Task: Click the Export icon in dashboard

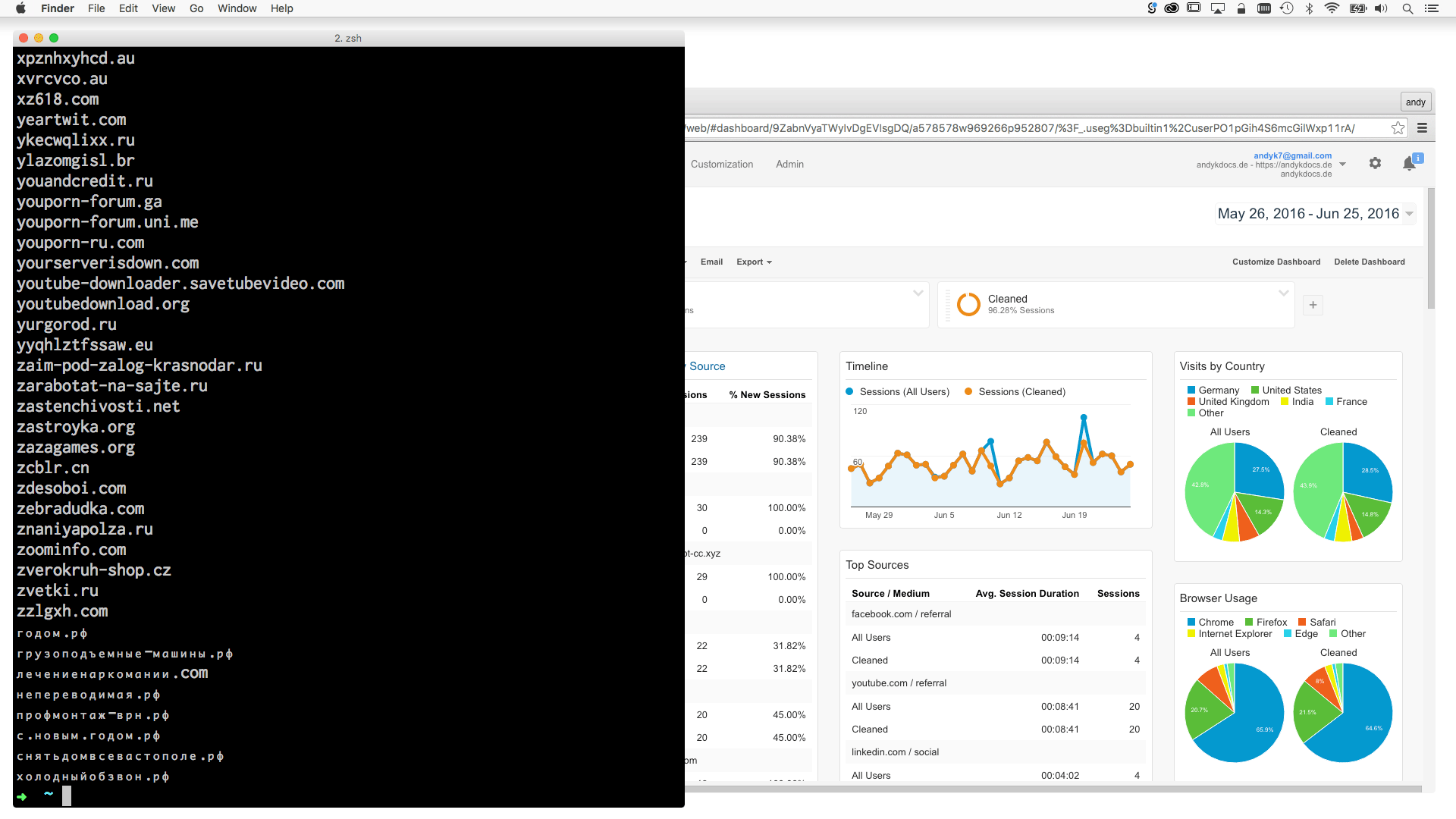Action: (753, 262)
